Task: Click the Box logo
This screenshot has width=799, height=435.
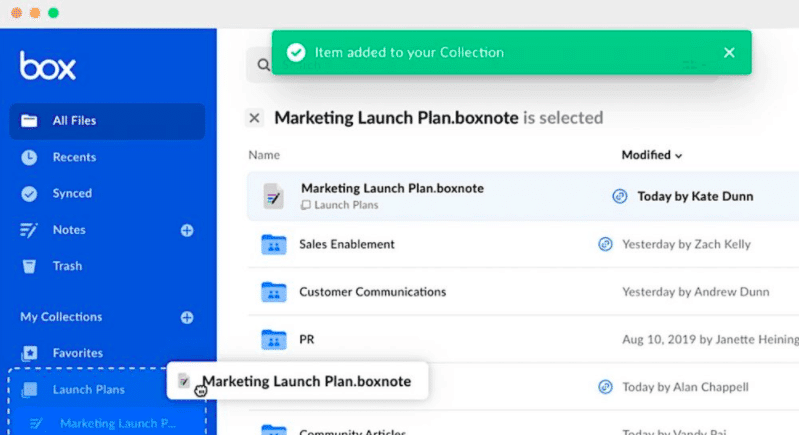Action: pyautogui.click(x=48, y=65)
